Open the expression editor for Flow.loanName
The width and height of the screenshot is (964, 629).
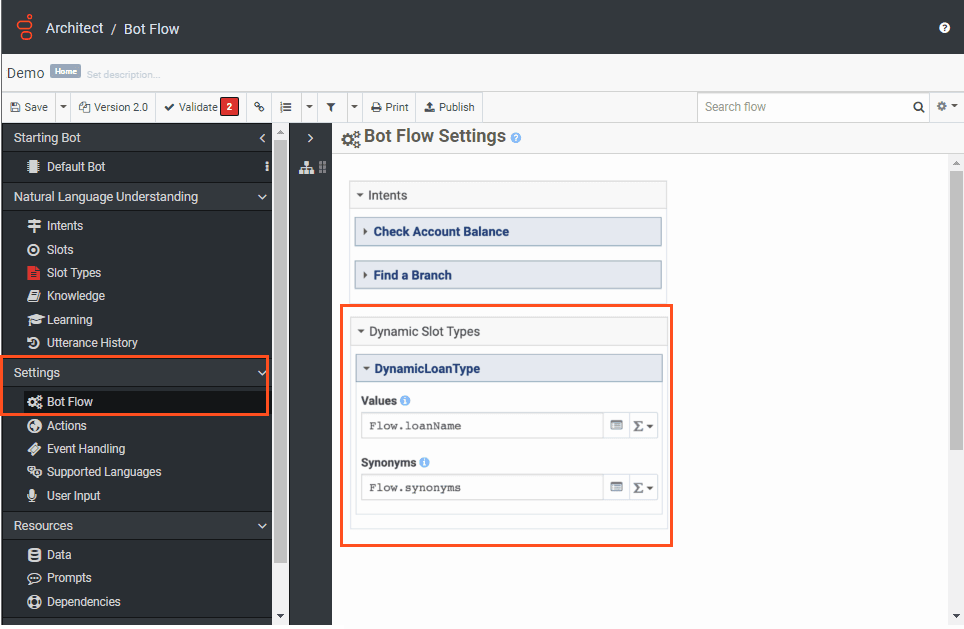[x=617, y=425]
